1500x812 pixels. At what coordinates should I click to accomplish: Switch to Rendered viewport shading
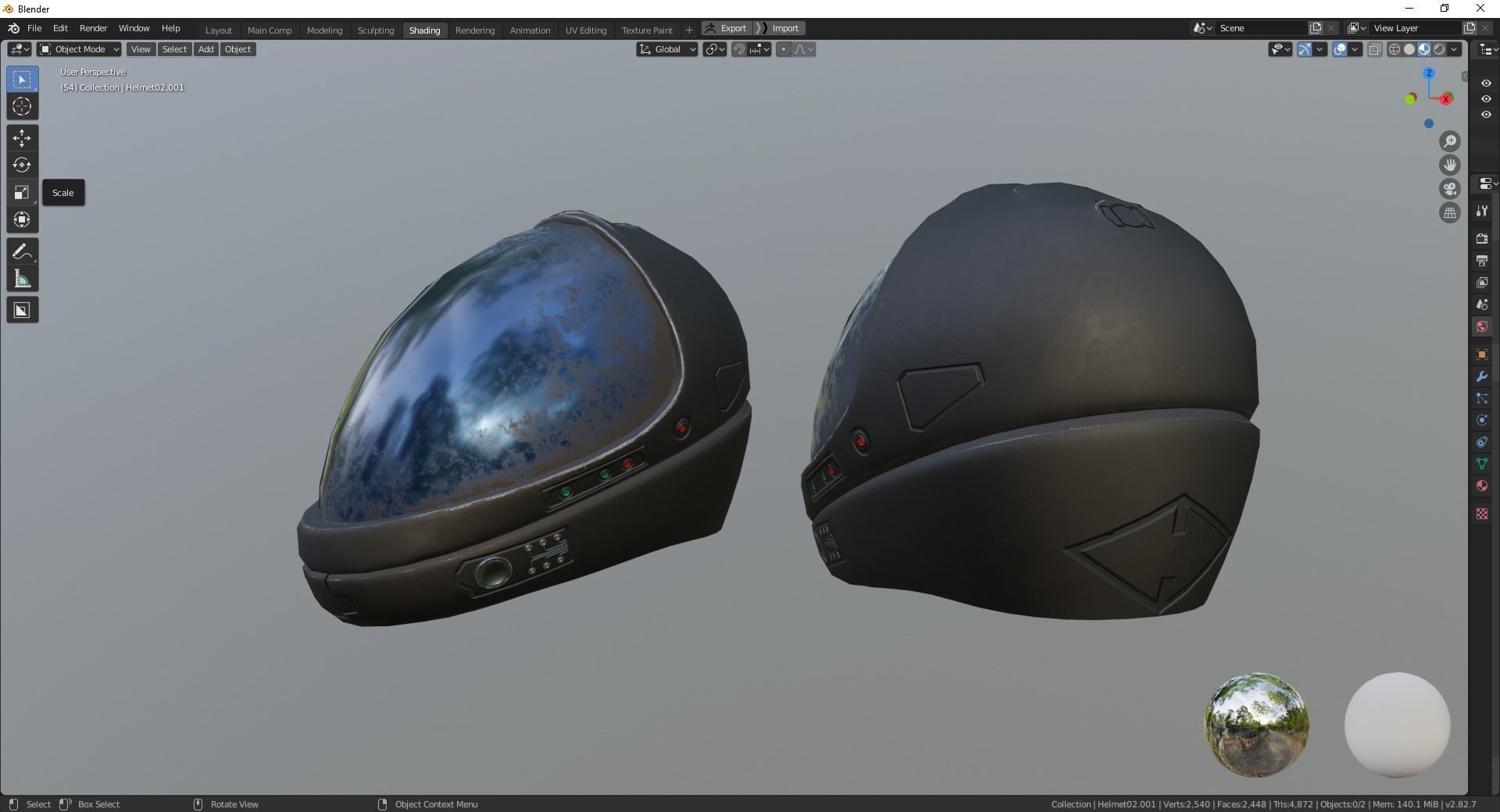[1439, 49]
